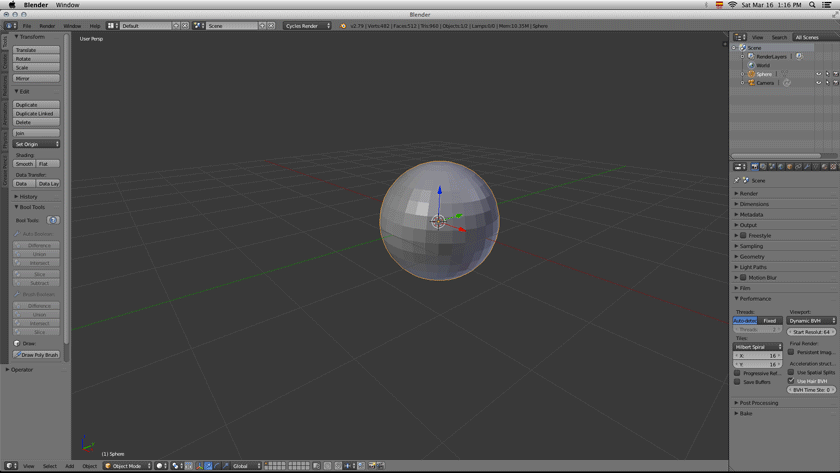This screenshot has height=473, width=840.
Task: Open the Global orientation dropdown
Action: tap(246, 466)
